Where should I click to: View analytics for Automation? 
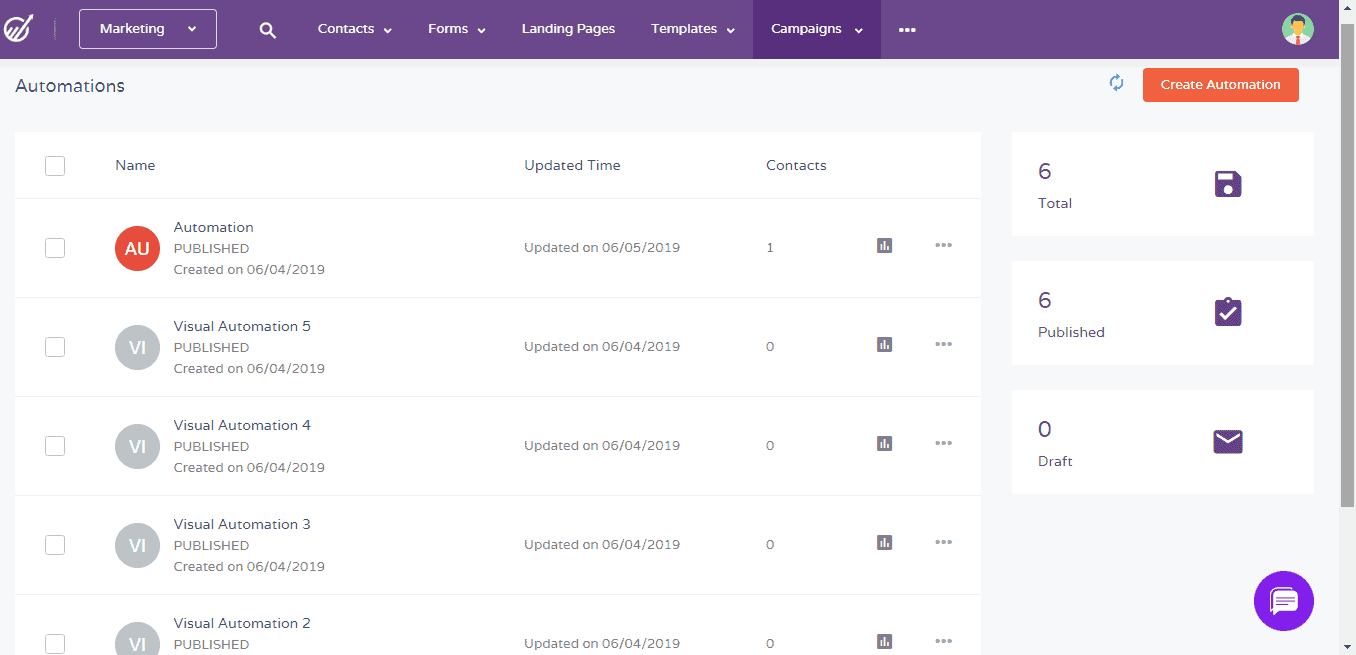pos(884,245)
